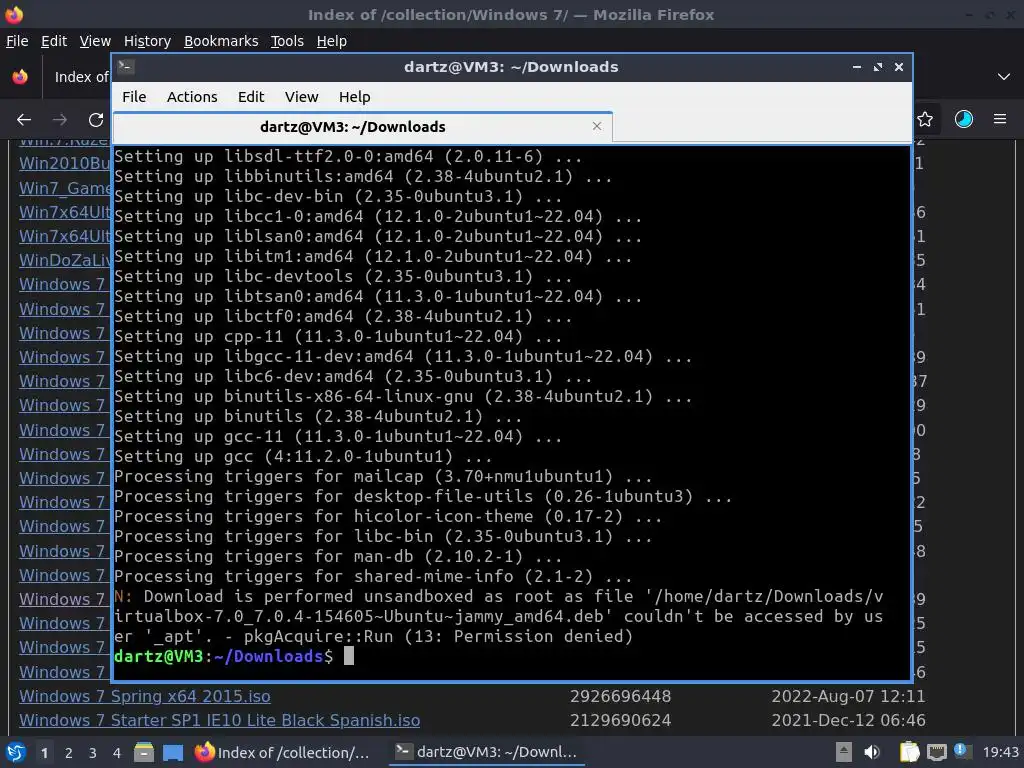
Task: Go back in Firefox
Action: pyautogui.click(x=24, y=120)
